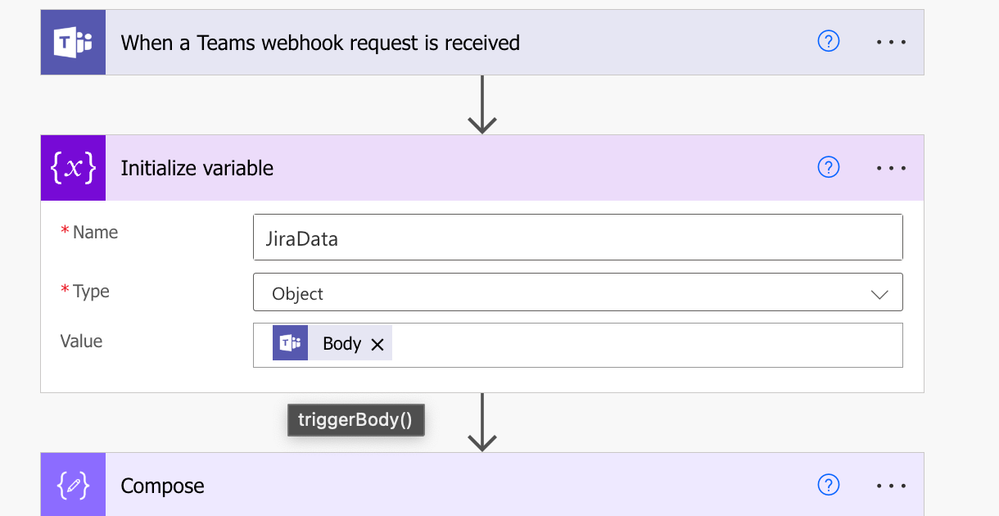Click the Compose action icon
The height and width of the screenshot is (516, 999).
click(73, 485)
